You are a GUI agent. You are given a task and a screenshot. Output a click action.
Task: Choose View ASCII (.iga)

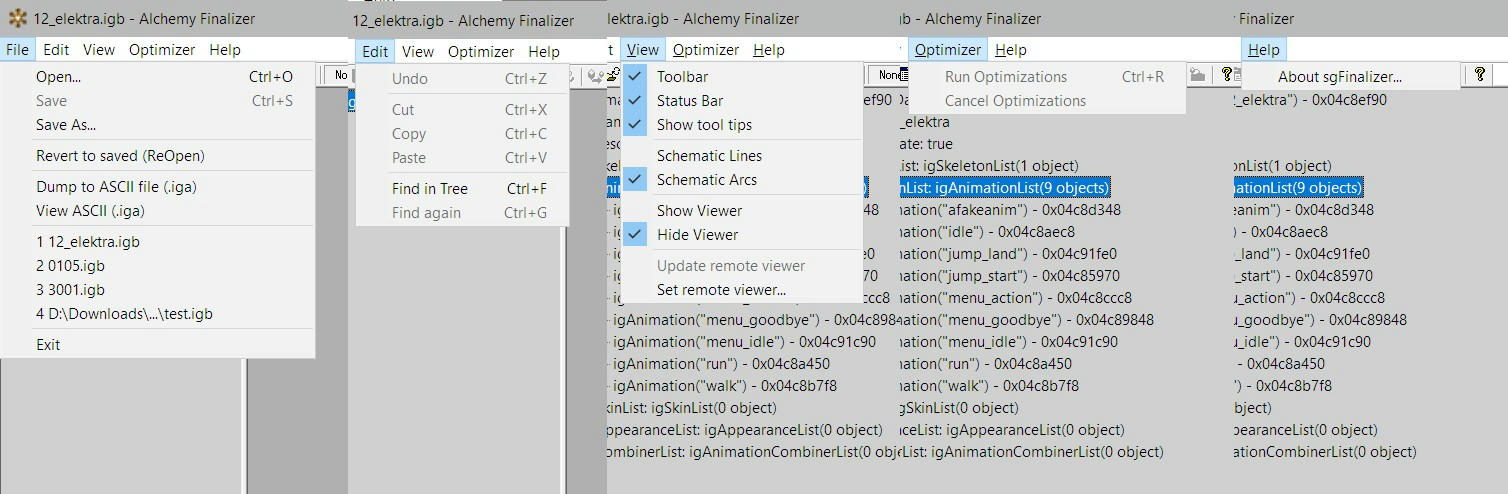coord(158,211)
